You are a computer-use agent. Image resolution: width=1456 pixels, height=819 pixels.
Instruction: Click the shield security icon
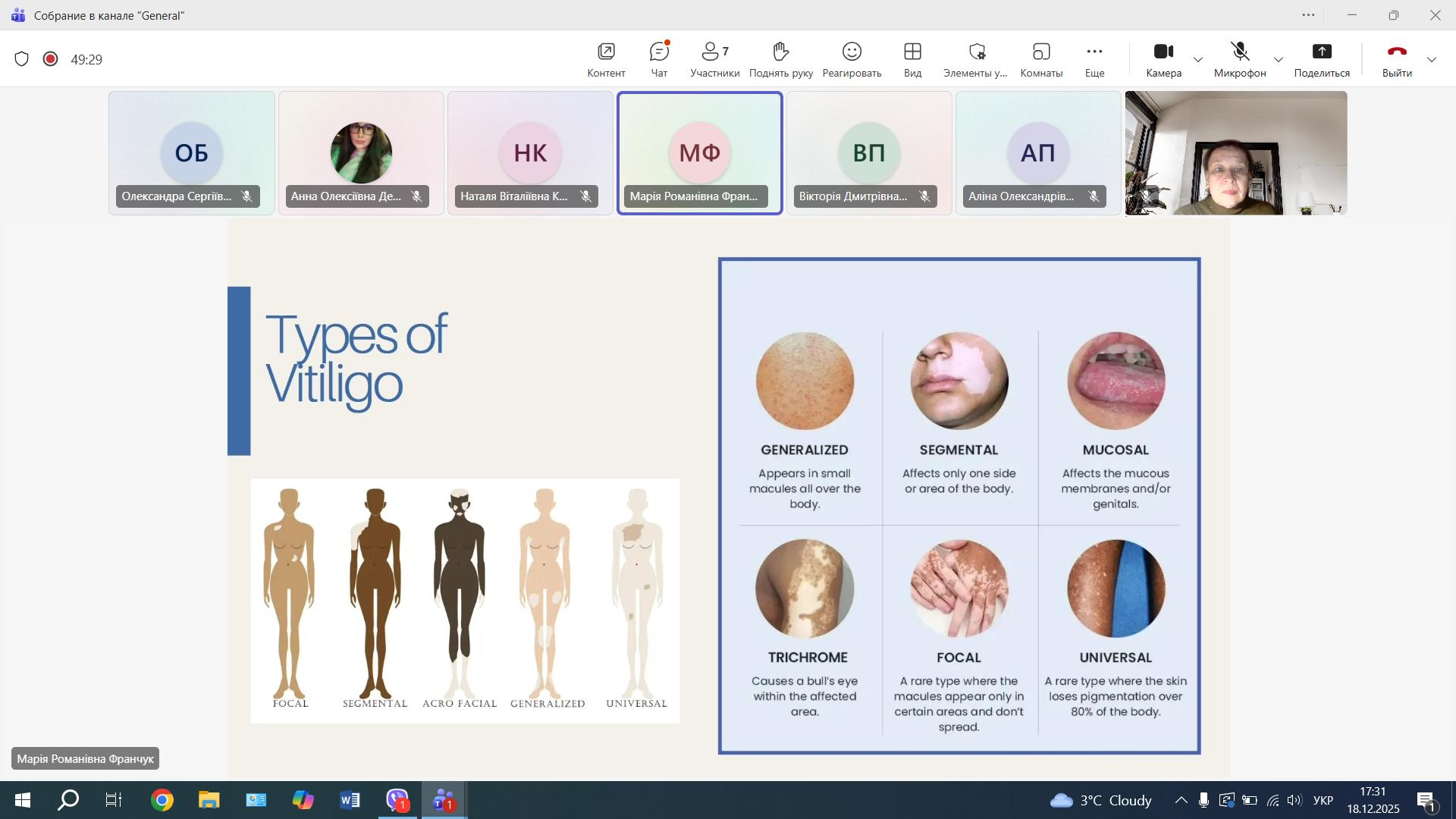click(22, 59)
